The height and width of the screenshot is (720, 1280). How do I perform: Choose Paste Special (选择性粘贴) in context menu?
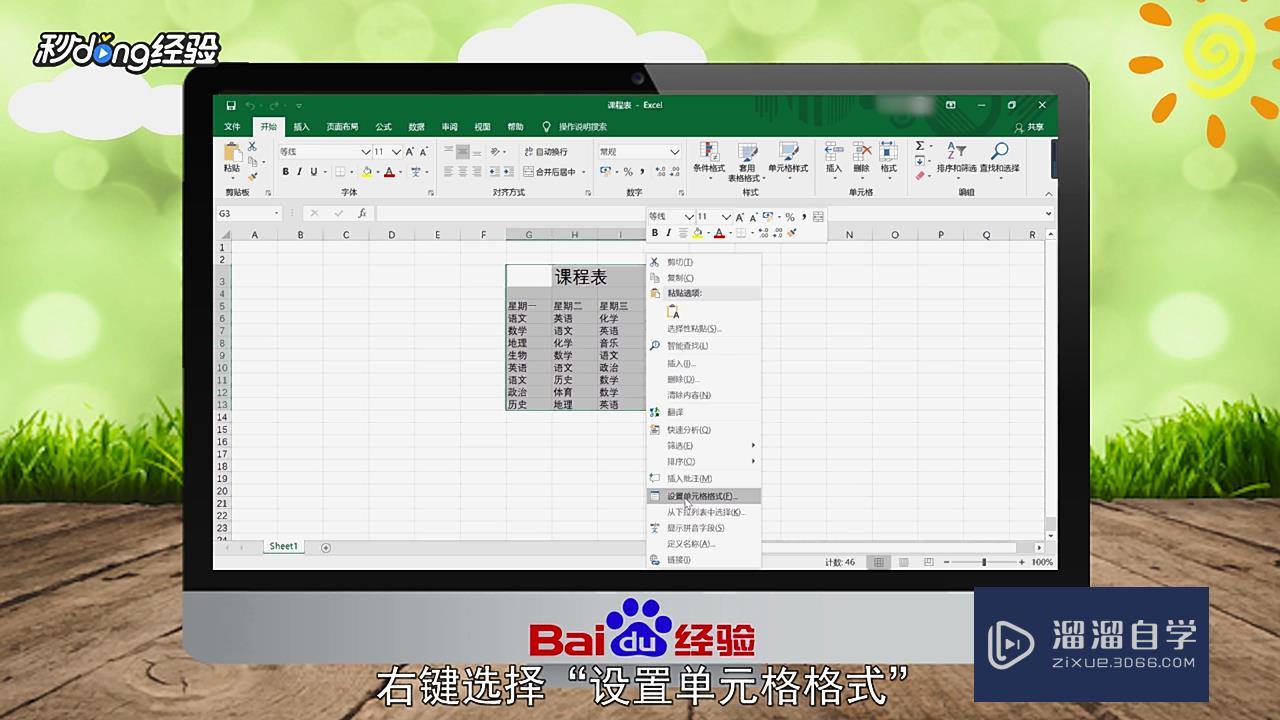[x=704, y=328]
